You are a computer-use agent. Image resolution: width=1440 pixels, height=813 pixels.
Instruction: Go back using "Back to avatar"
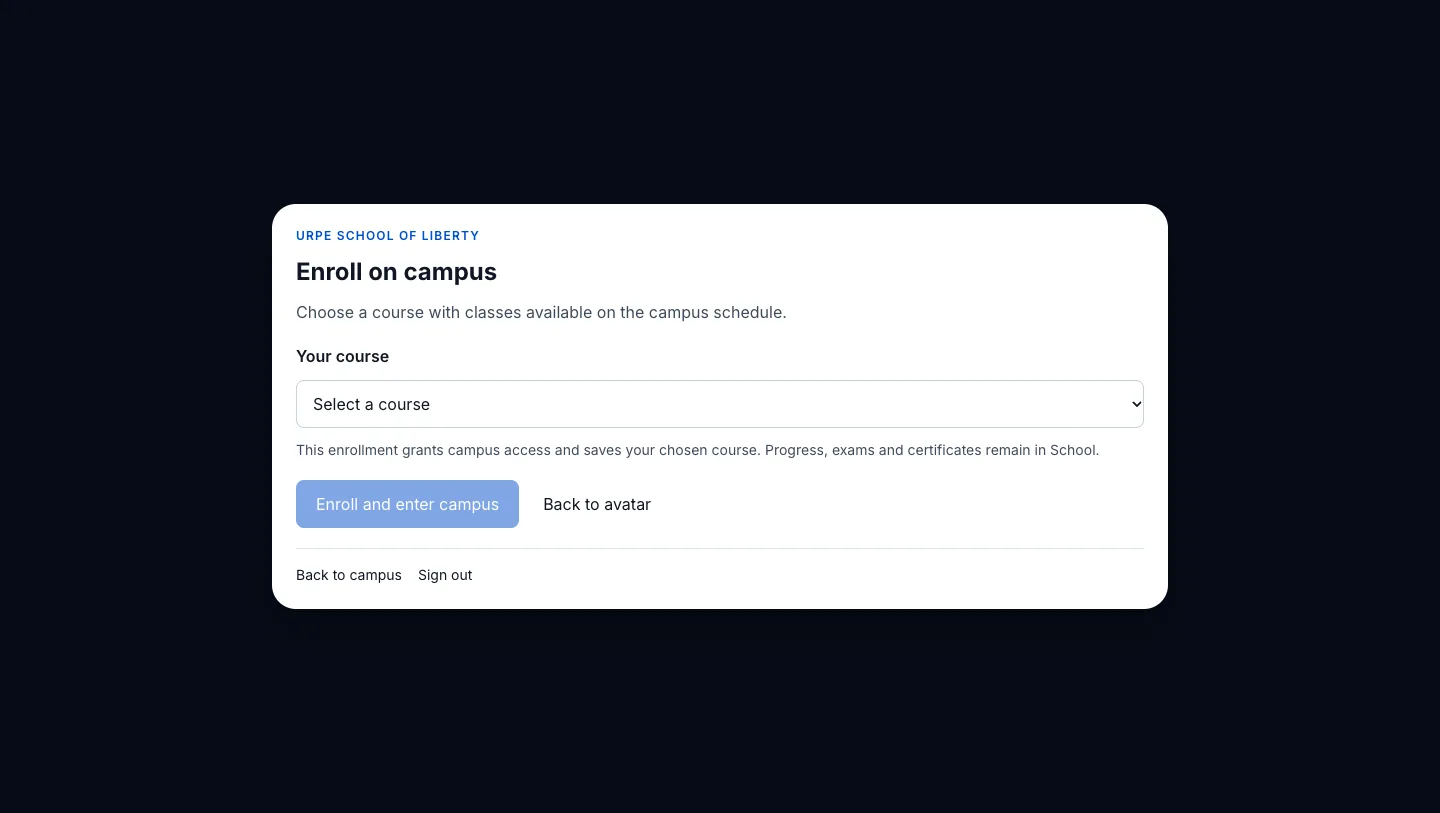coord(597,504)
